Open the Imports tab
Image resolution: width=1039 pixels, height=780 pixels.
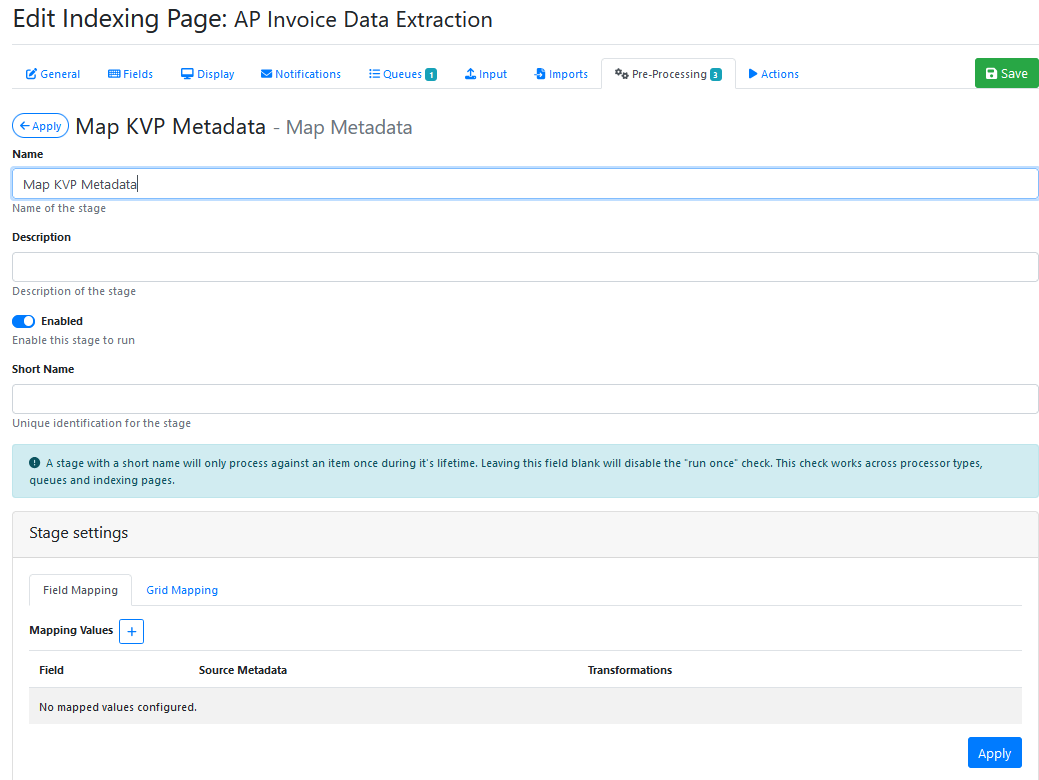point(561,74)
